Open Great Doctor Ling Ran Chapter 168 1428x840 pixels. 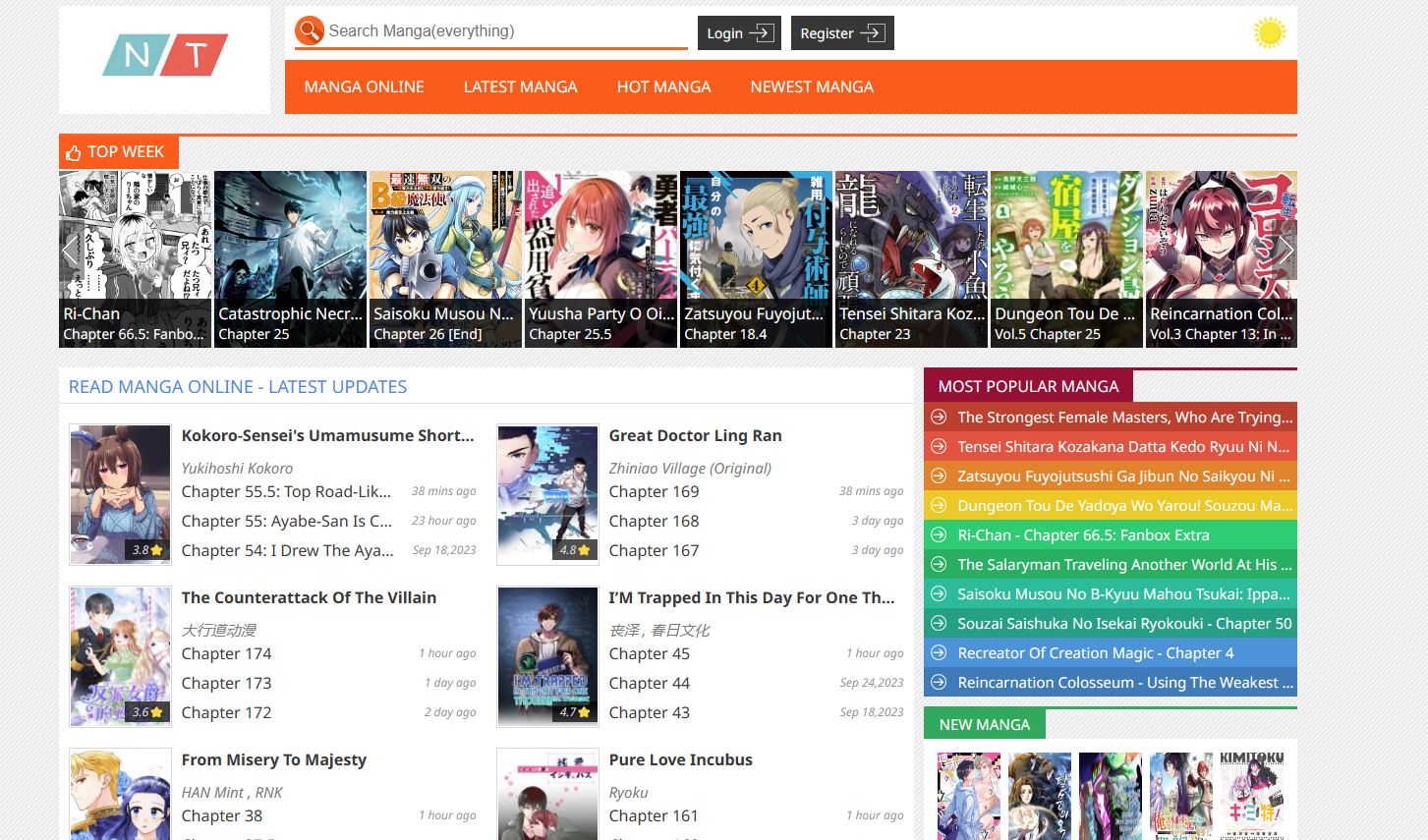[x=654, y=521]
